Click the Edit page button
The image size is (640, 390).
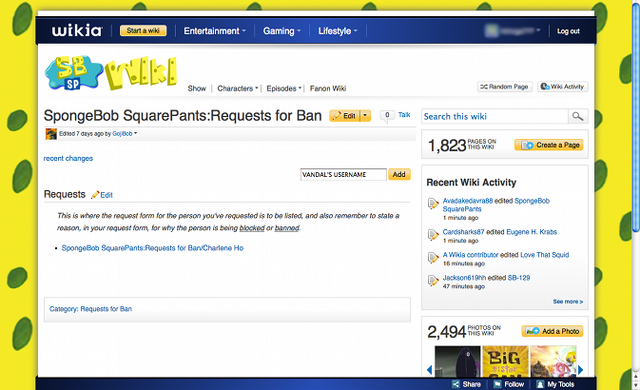coord(345,116)
